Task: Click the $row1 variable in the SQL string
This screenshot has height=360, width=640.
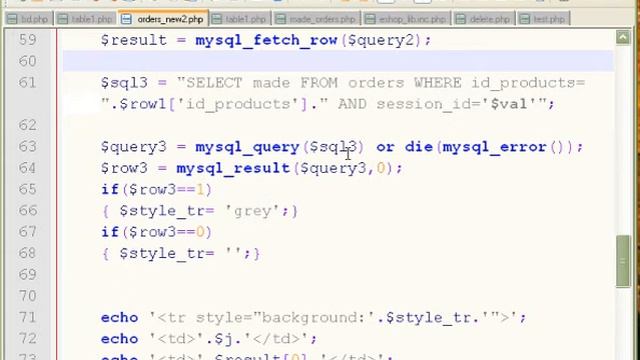Action: click(x=143, y=104)
